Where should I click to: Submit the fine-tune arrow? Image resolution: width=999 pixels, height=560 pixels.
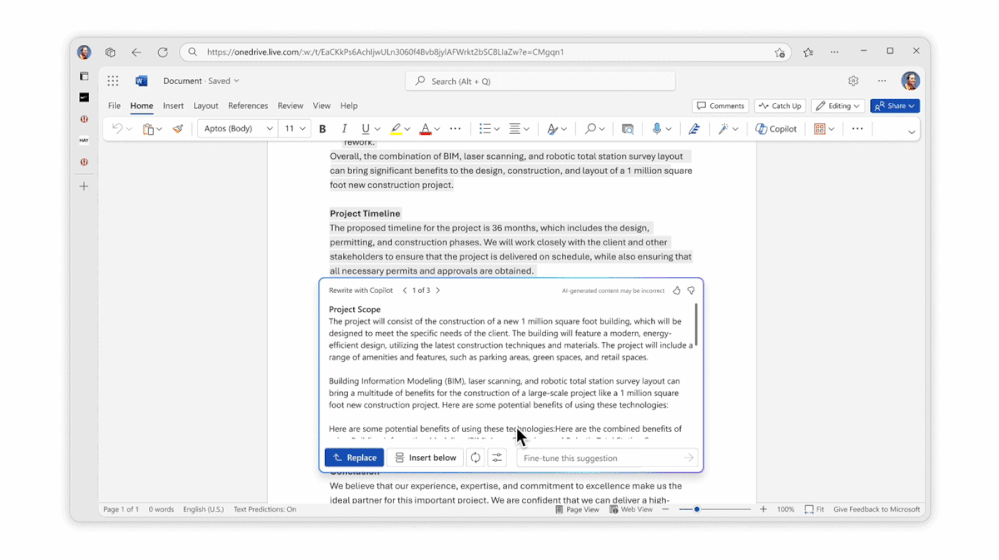689,457
